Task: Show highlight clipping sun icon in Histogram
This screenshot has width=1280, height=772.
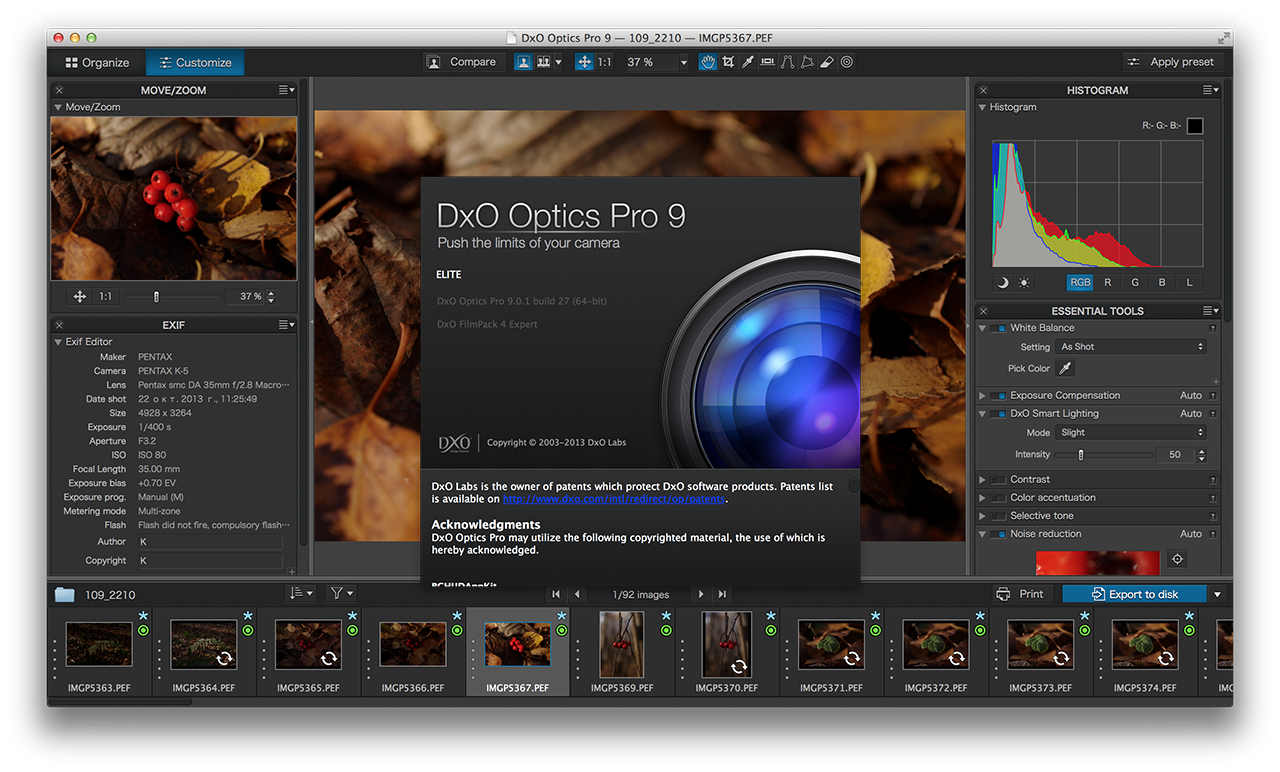Action: tap(1024, 283)
